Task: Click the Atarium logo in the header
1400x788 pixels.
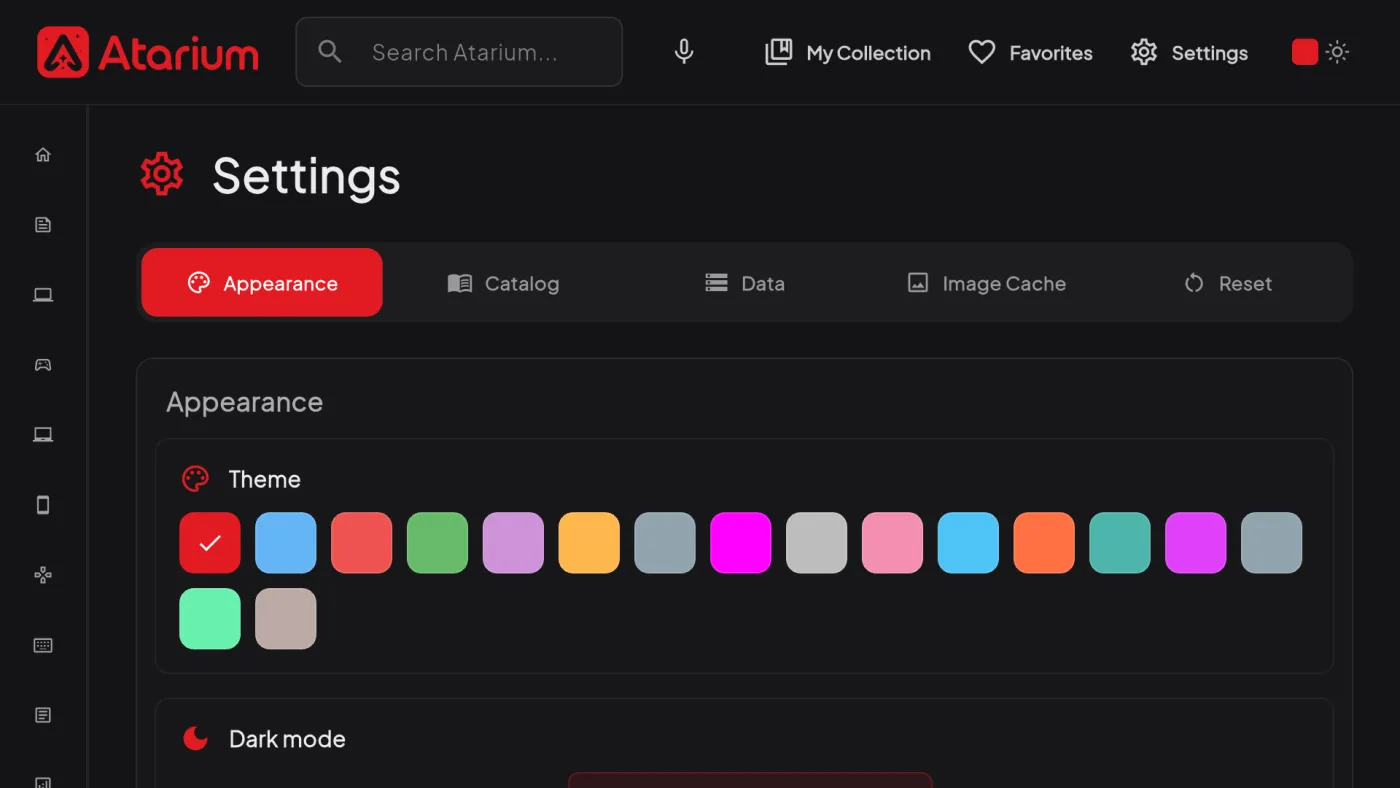Action: tap(148, 52)
